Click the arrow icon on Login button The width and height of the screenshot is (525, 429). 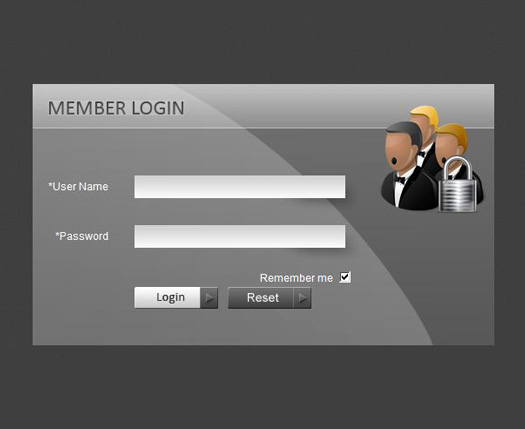pos(210,298)
